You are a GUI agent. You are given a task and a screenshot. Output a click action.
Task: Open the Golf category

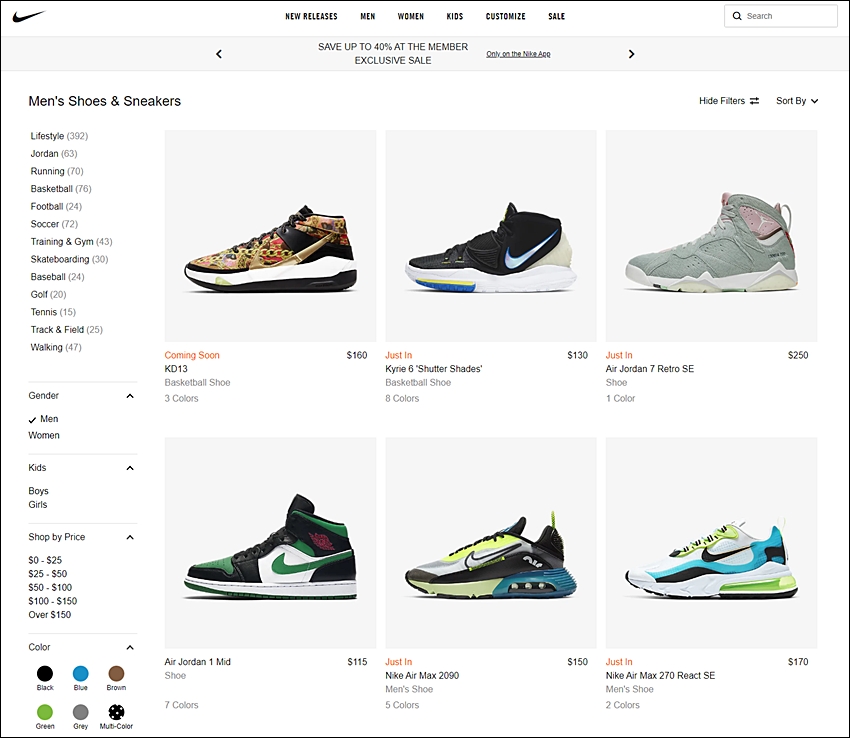tap(48, 294)
